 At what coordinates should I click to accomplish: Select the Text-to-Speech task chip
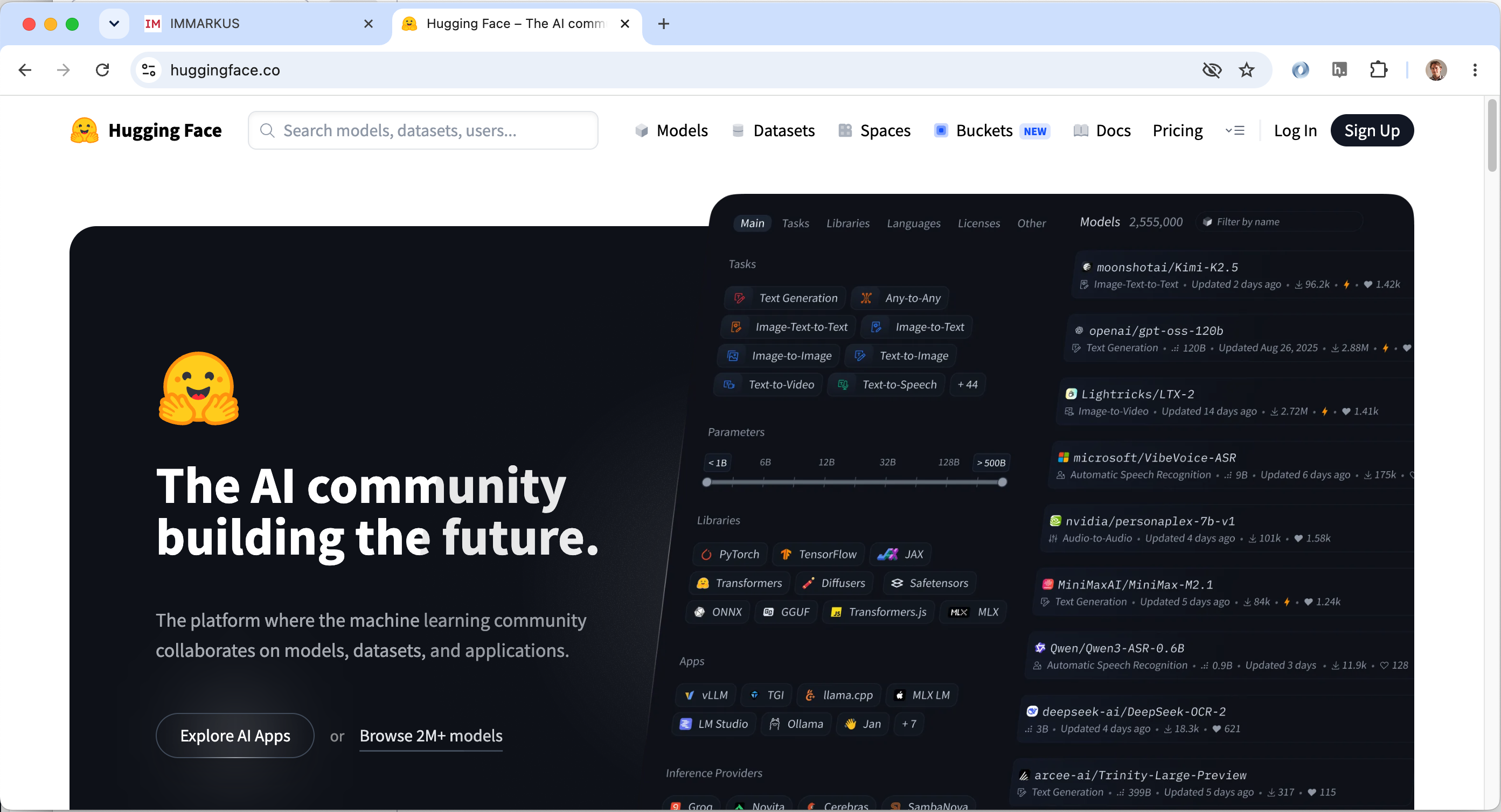886,384
